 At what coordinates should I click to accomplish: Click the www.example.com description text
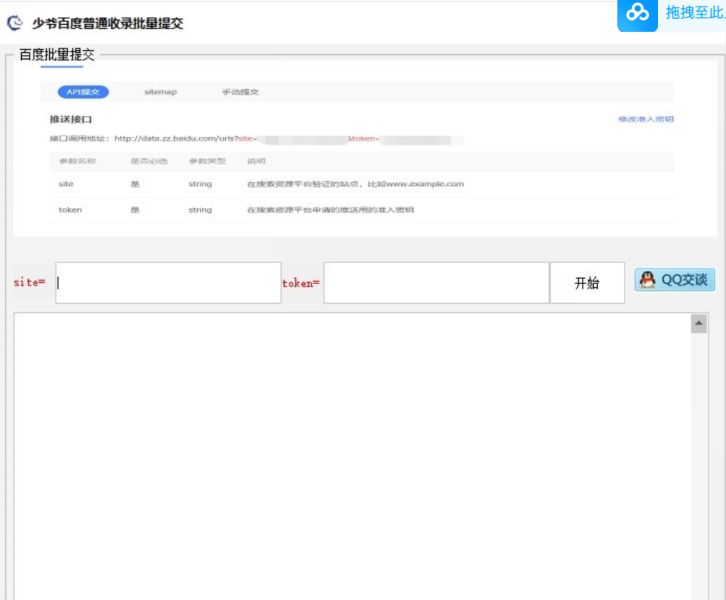tap(356, 184)
